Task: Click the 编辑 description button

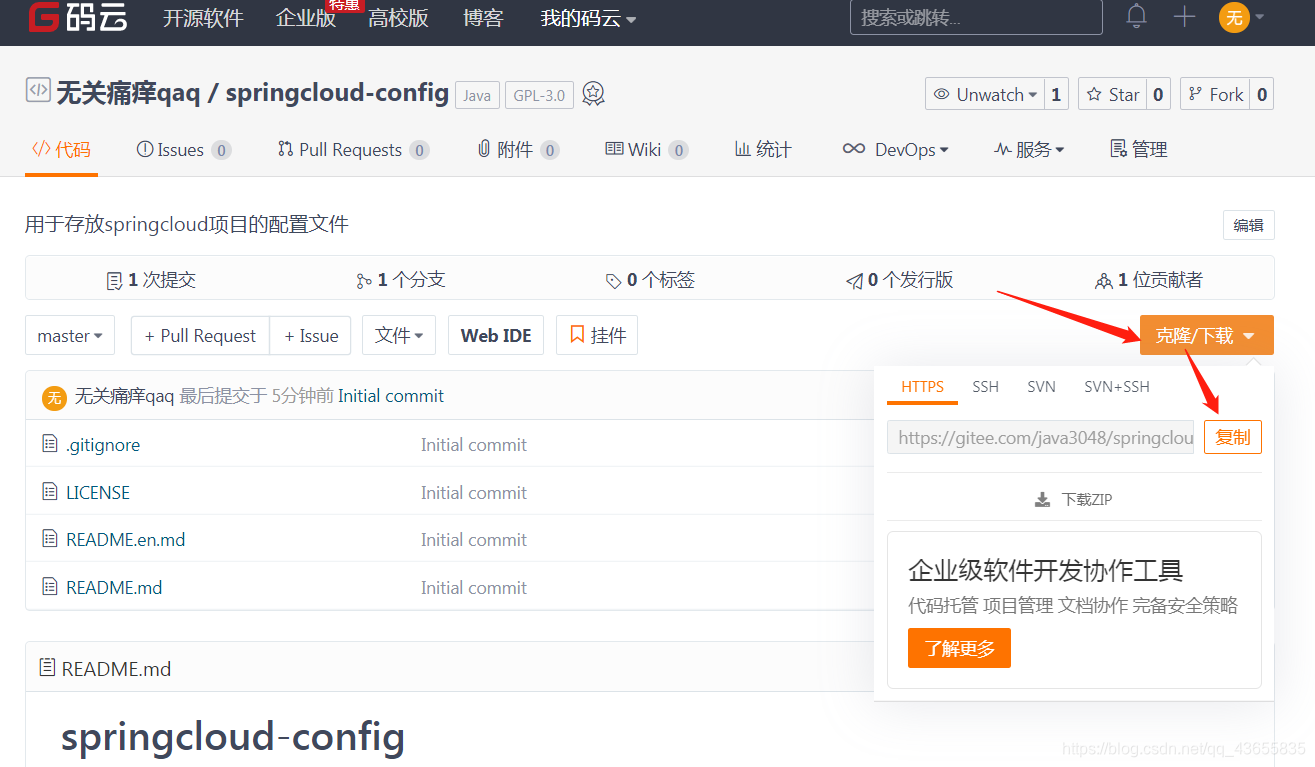Action: click(1248, 225)
